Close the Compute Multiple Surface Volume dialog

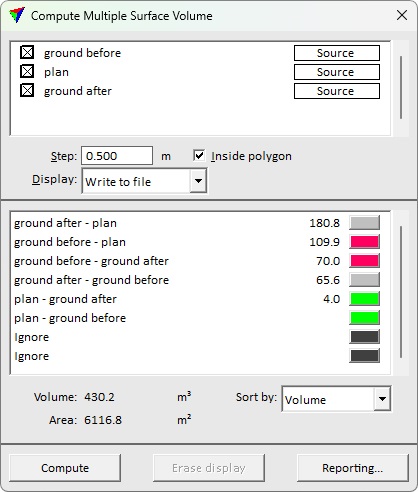coord(402,15)
